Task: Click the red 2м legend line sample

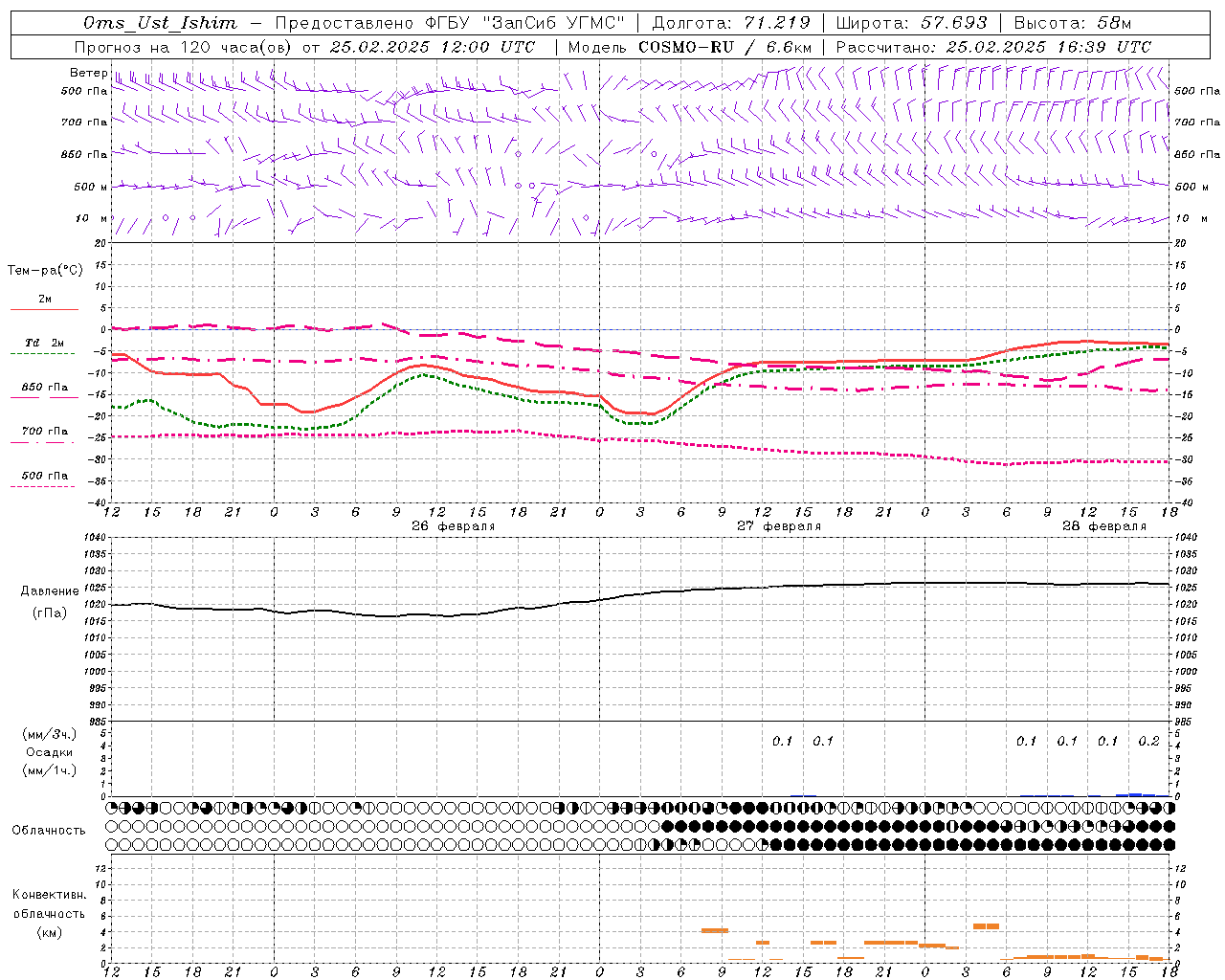Action: click(x=44, y=310)
